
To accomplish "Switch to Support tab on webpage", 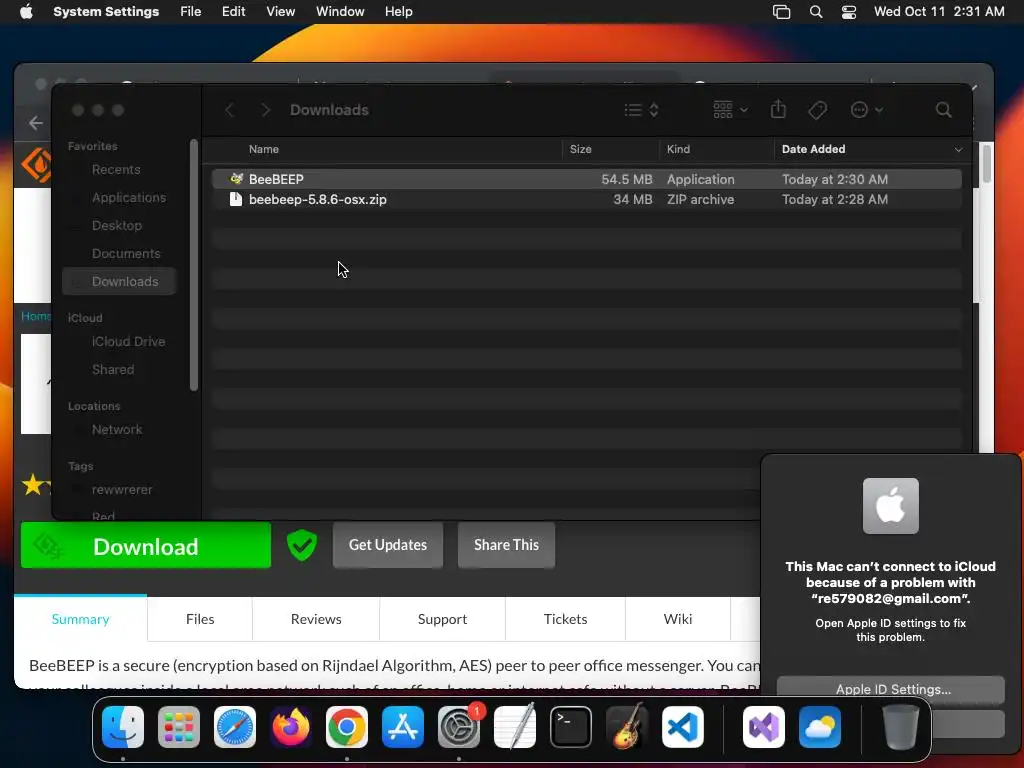I will tap(442, 619).
